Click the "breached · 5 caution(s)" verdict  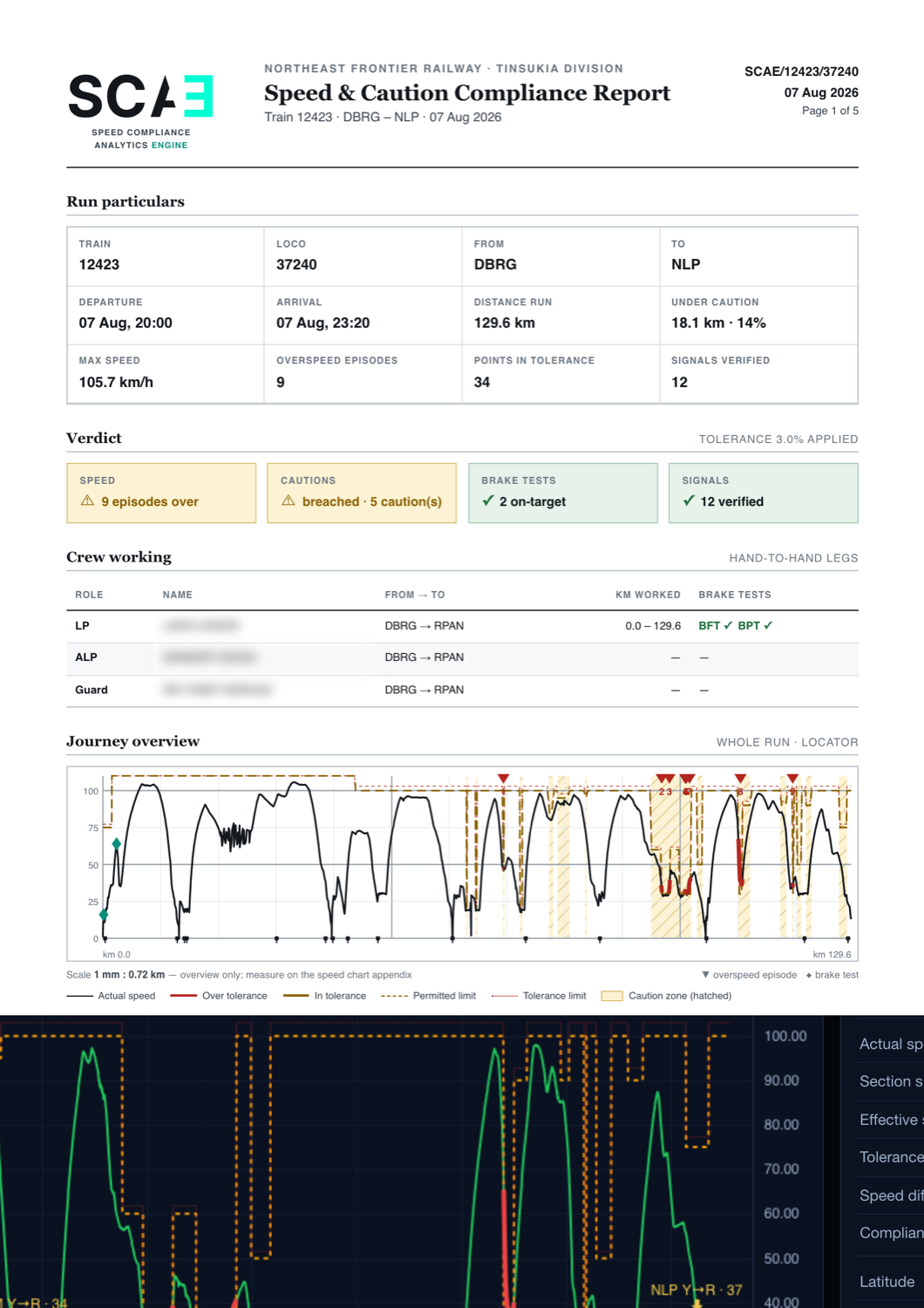tap(372, 501)
